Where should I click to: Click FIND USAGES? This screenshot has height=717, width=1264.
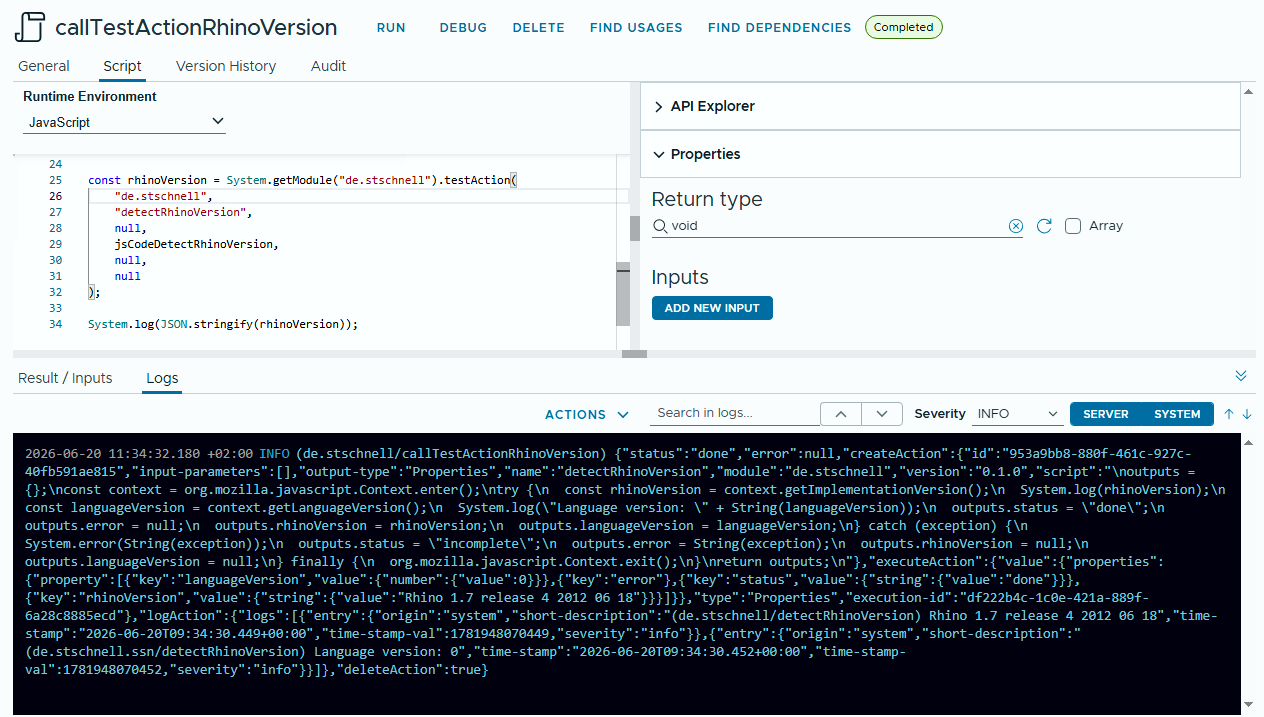coord(636,28)
